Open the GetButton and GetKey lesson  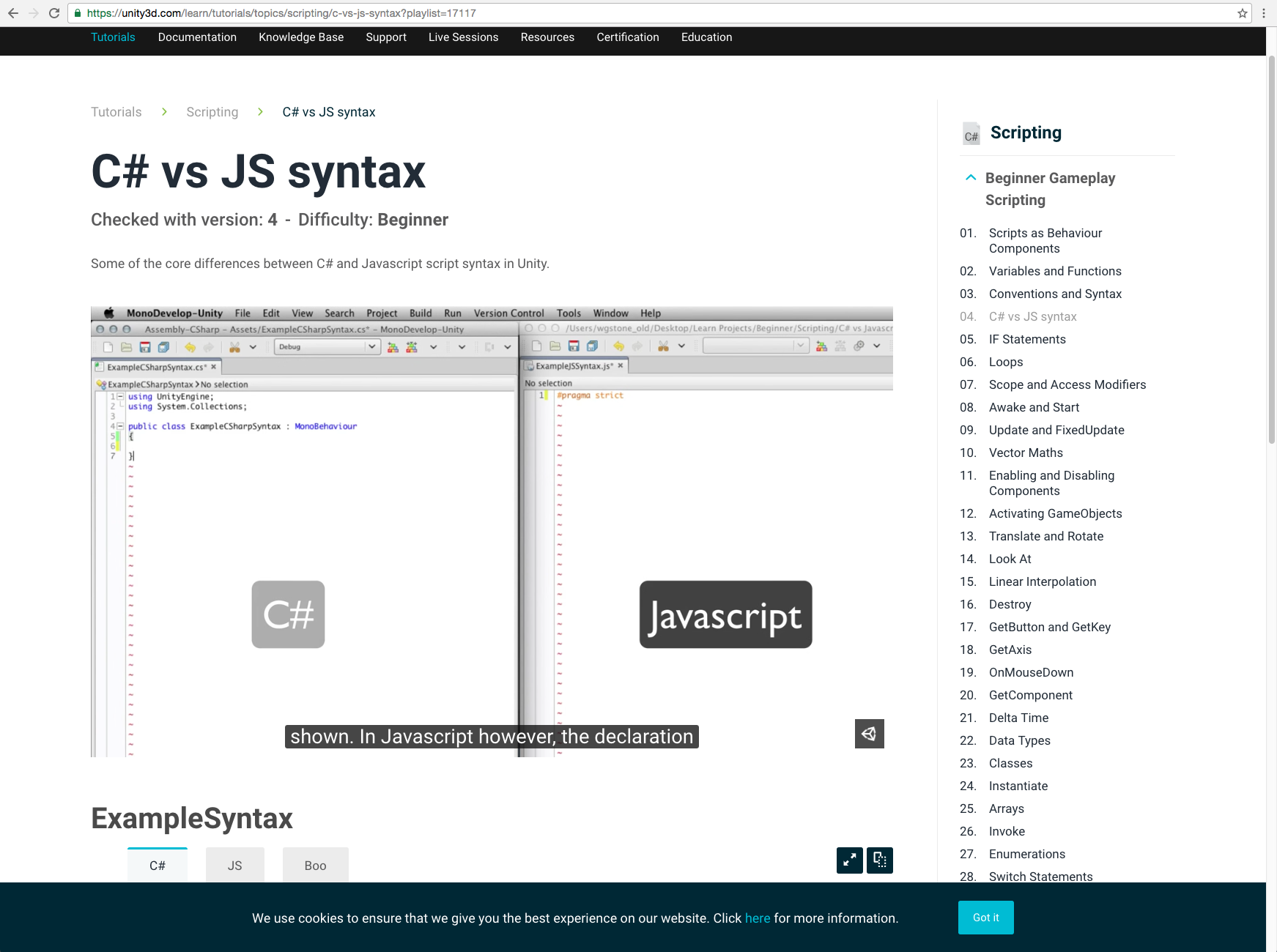click(x=1050, y=627)
